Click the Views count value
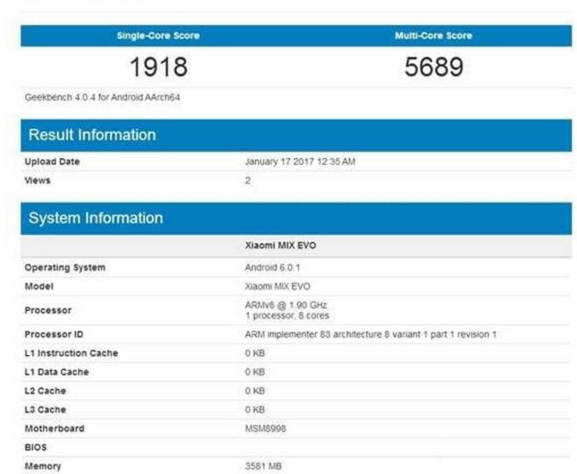The width and height of the screenshot is (577, 474). 248,181
